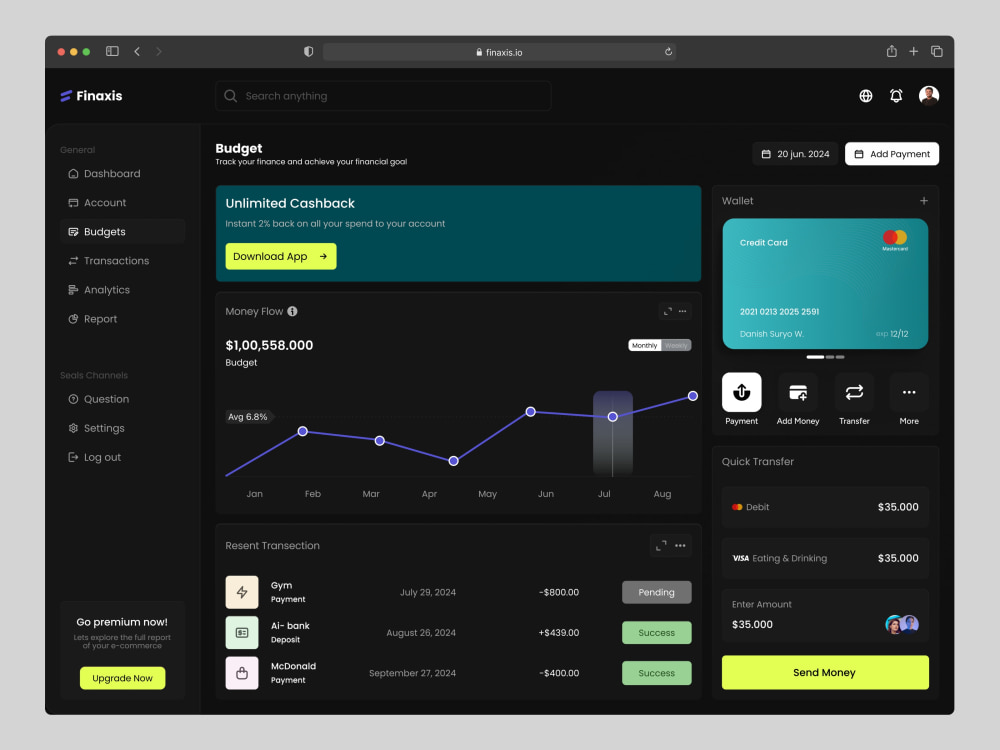Click browser share icon

pyautogui.click(x=892, y=51)
